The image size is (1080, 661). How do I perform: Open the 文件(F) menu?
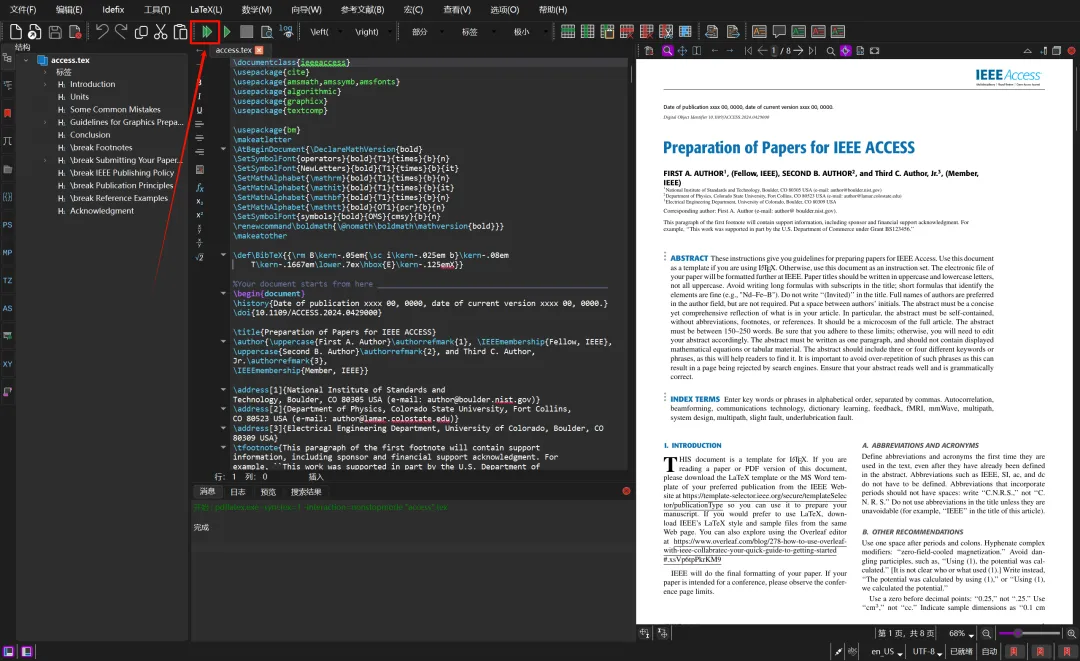(x=23, y=10)
